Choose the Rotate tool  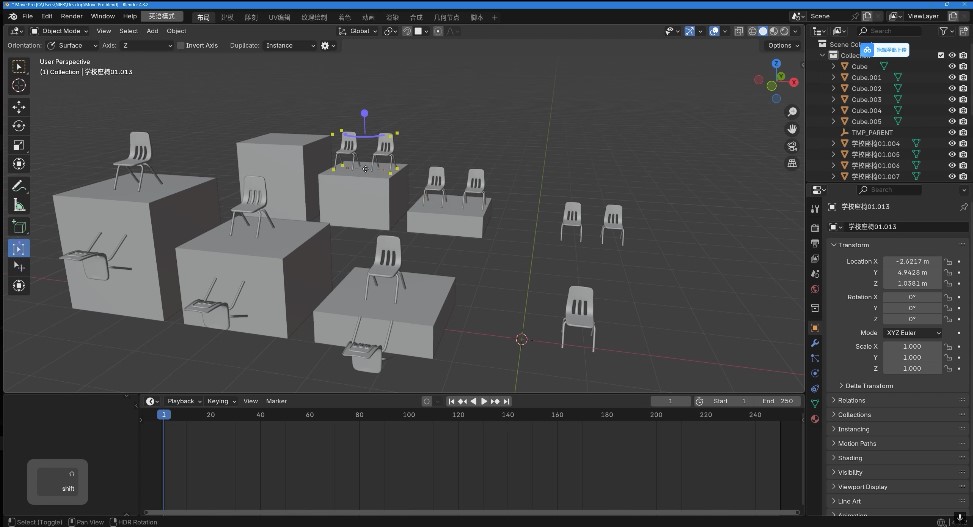(x=19, y=126)
